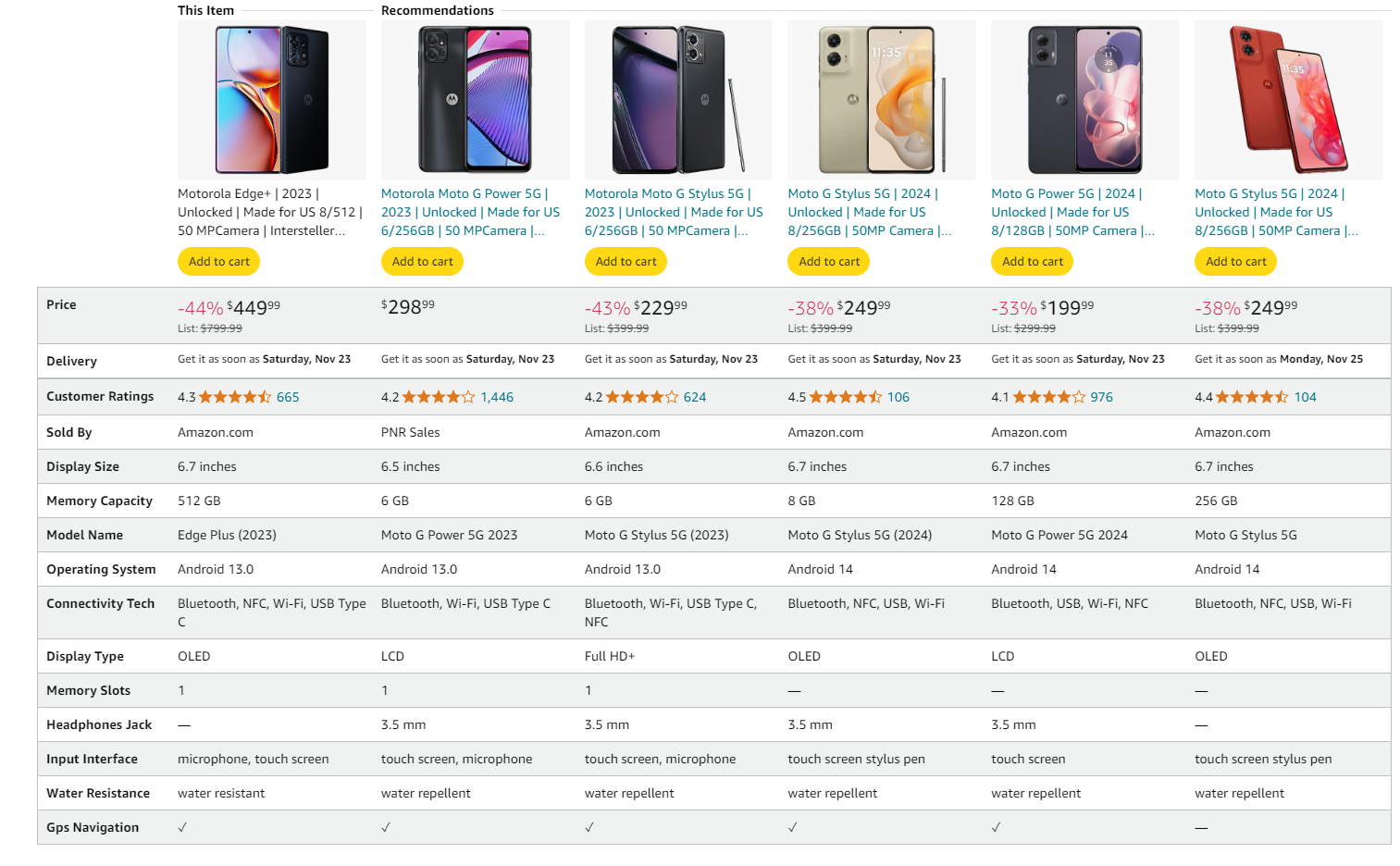Add Motorola Edge+ 2023 to cart

coord(219,262)
